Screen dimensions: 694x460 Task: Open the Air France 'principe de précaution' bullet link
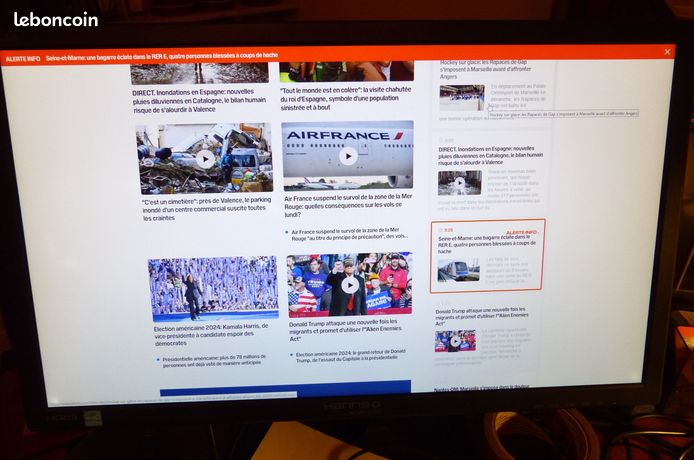point(350,233)
